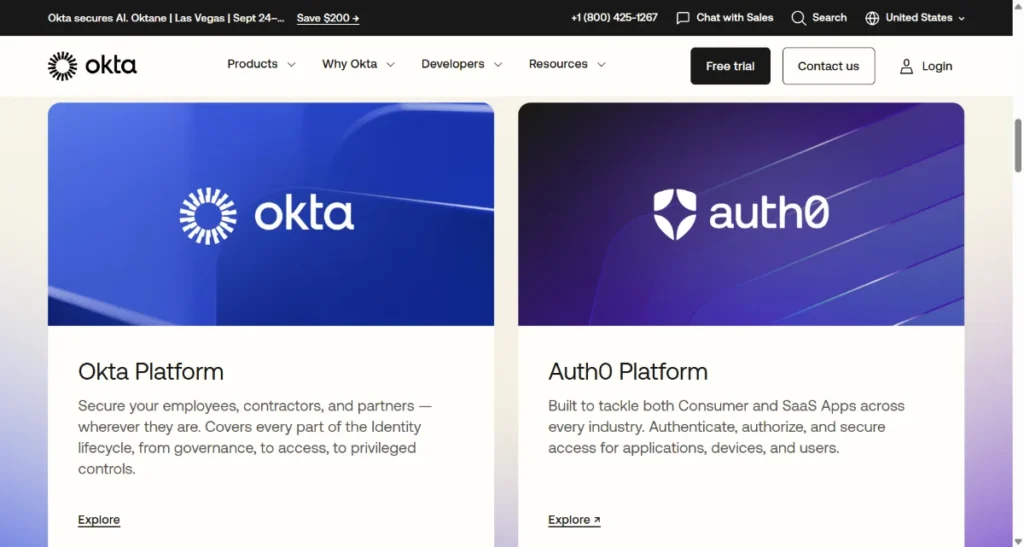1024x547 pixels.
Task: Explore the Auth0 Platform link
Action: [574, 520]
